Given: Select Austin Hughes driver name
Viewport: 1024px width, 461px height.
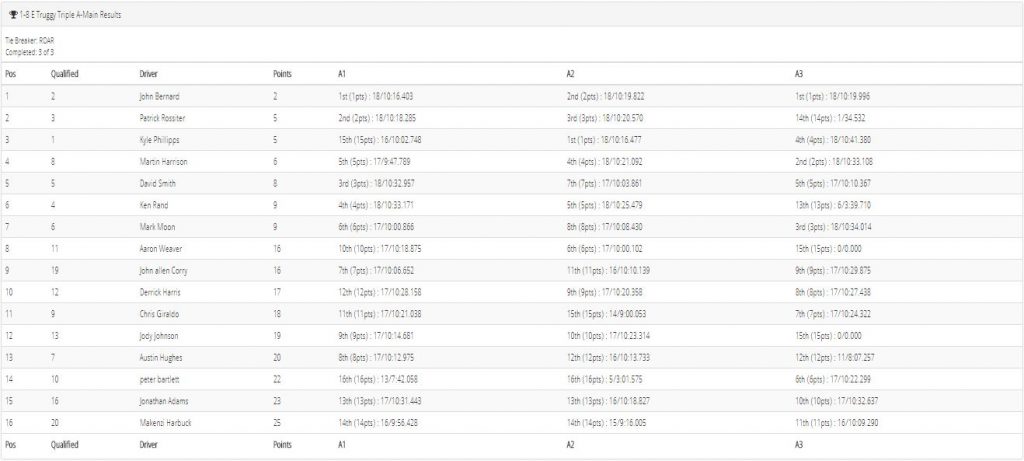Looking at the screenshot, I should [160, 357].
